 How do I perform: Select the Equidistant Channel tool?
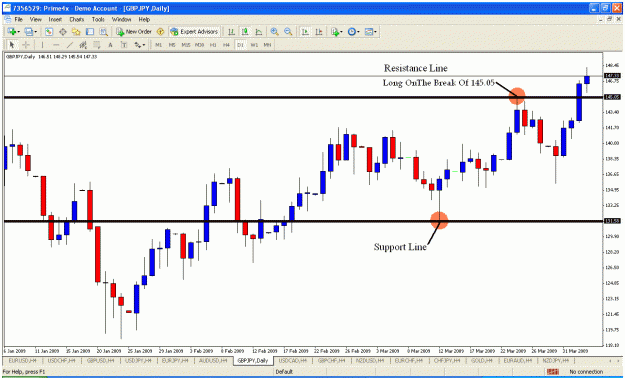[83, 45]
